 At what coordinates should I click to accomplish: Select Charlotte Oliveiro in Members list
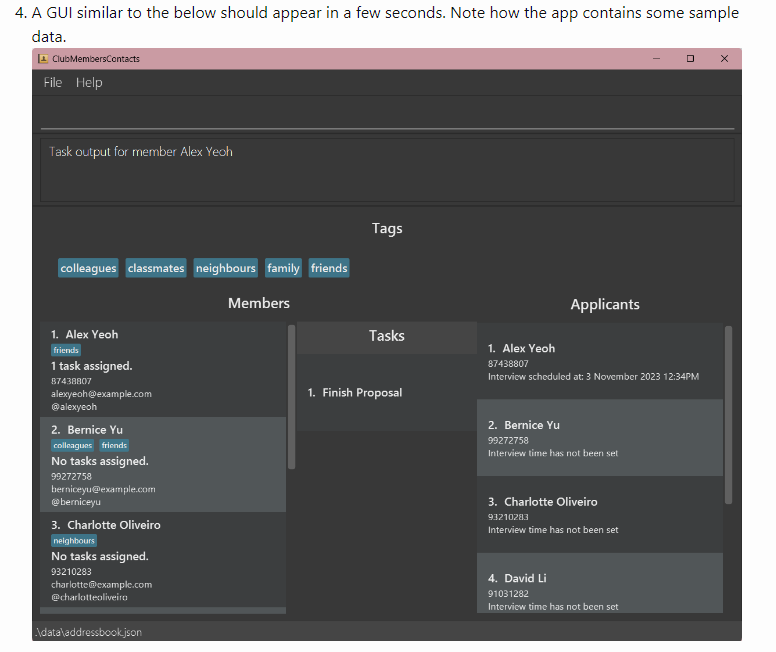[x=163, y=559]
